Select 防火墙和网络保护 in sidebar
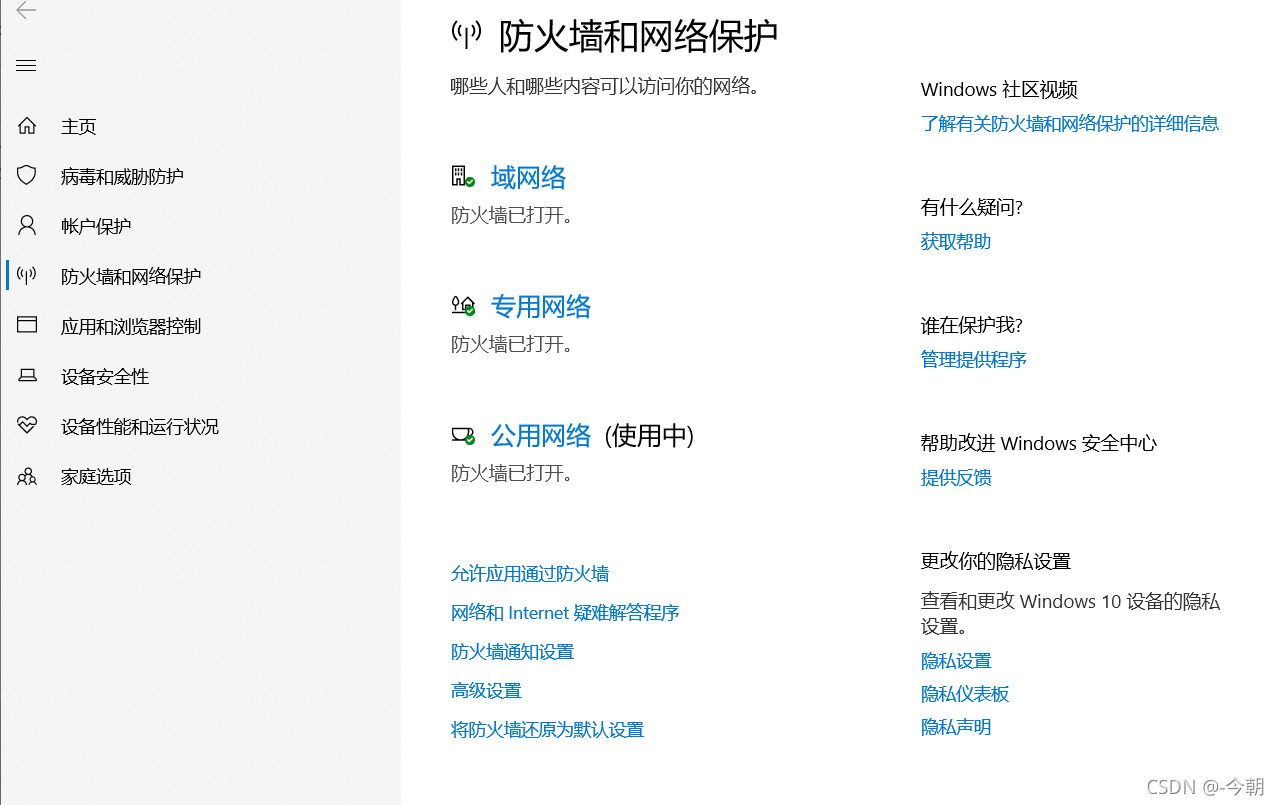 (x=131, y=276)
